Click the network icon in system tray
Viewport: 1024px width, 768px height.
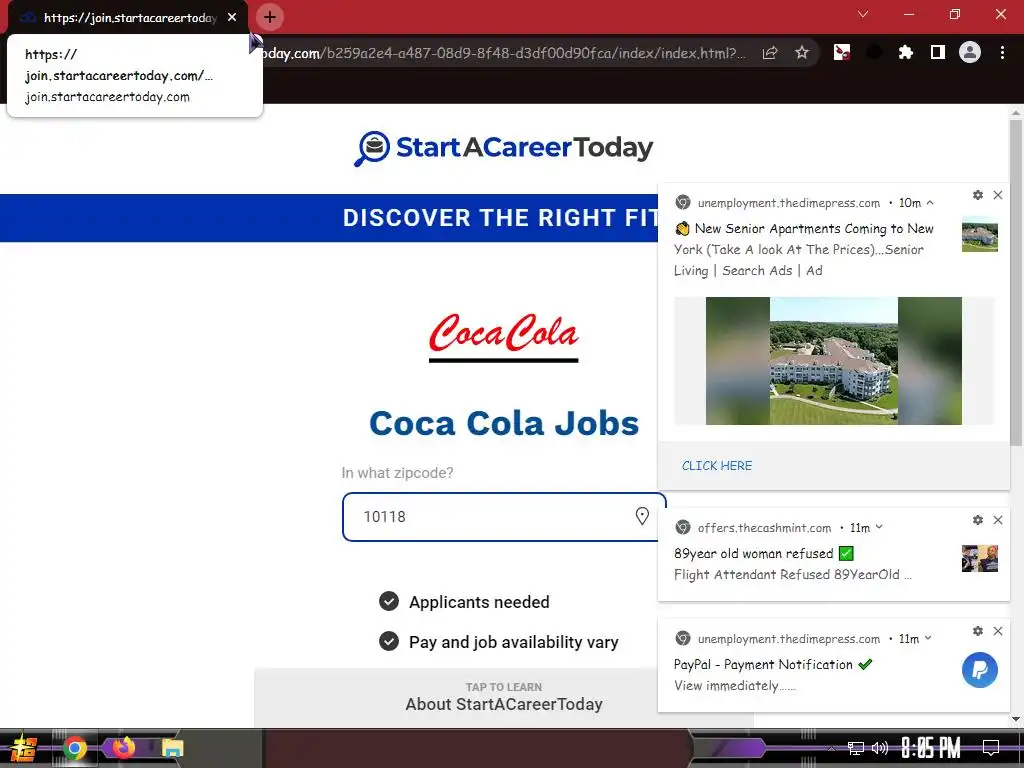click(856, 748)
